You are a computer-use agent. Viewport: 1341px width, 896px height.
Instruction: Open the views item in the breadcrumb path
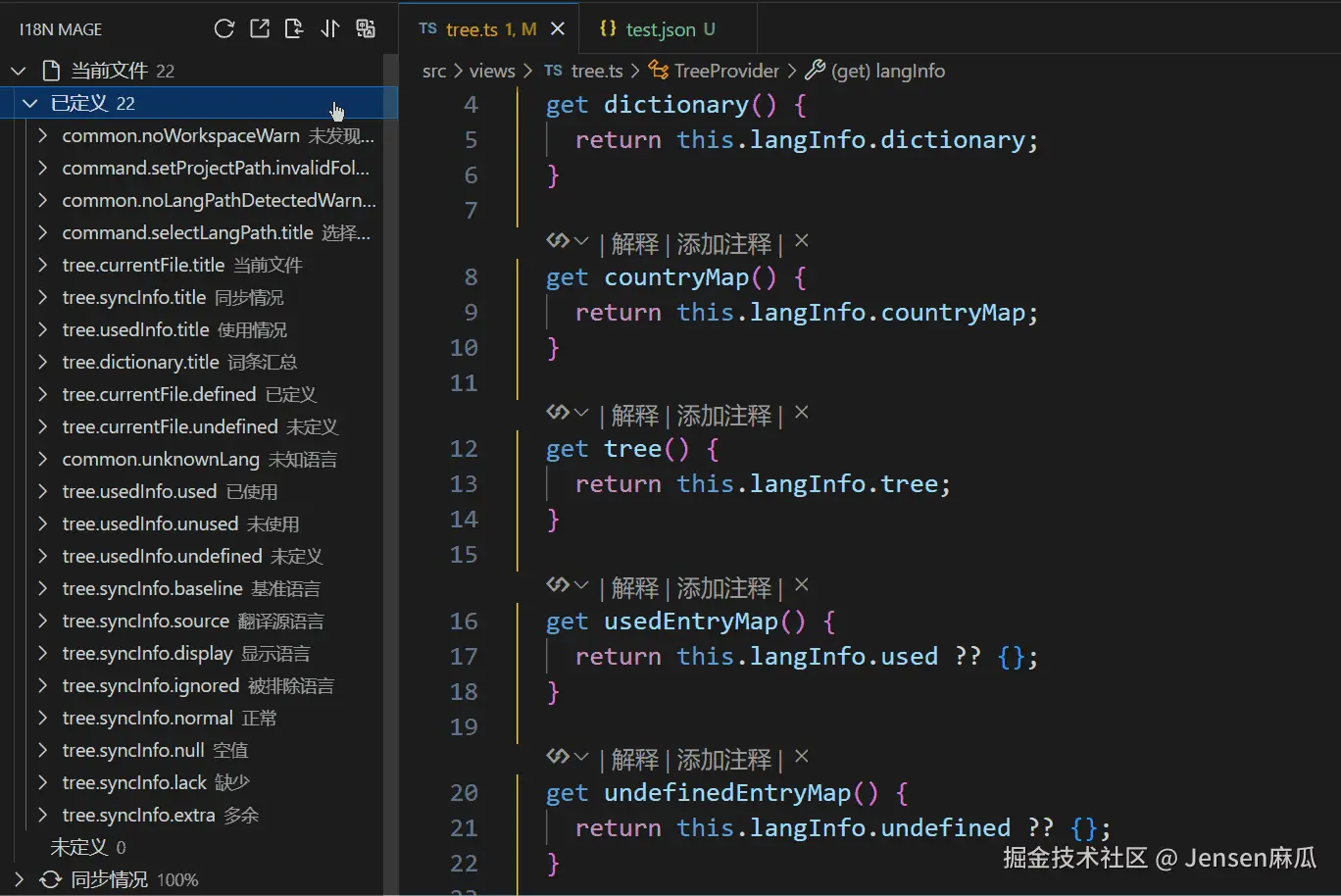tap(491, 70)
